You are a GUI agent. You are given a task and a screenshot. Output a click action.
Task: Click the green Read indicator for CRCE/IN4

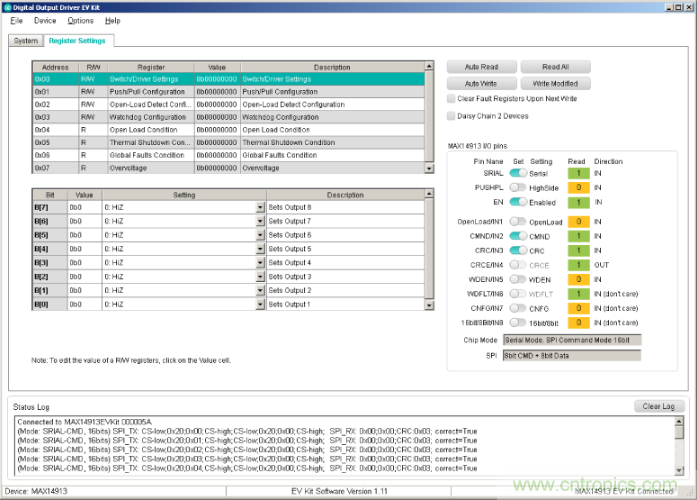(577, 265)
